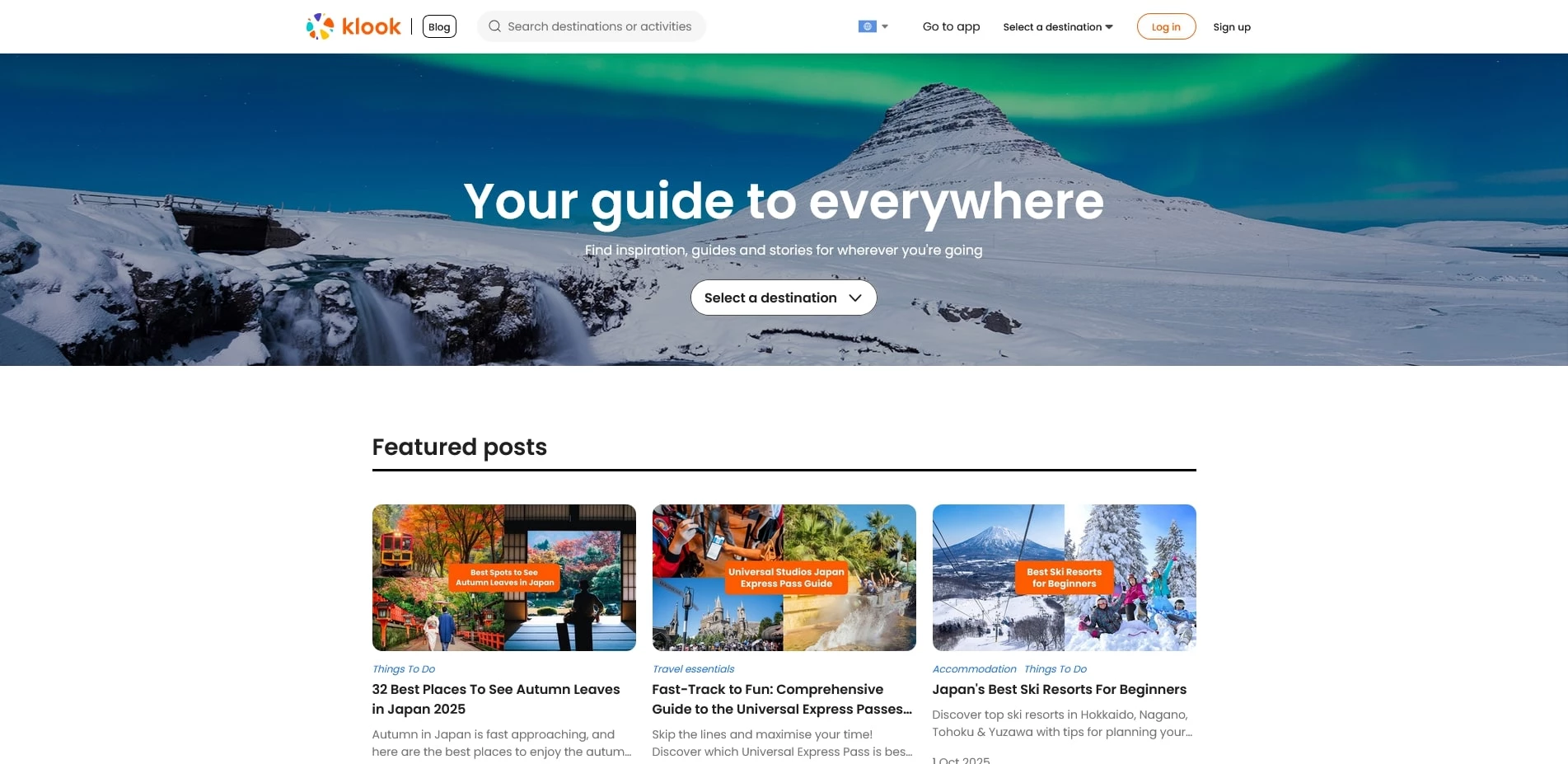
Task: Open the header Select a destination dropdown
Action: (1058, 27)
